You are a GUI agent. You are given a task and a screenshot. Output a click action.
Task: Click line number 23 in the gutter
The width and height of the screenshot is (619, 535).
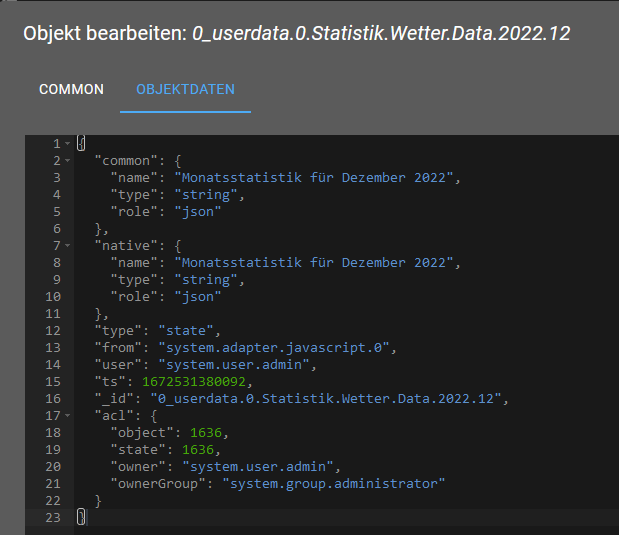click(x=52, y=517)
